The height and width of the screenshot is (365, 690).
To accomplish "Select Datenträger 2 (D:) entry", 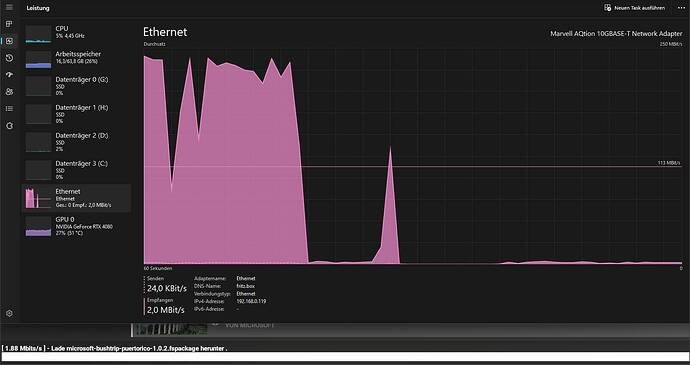I will point(77,142).
